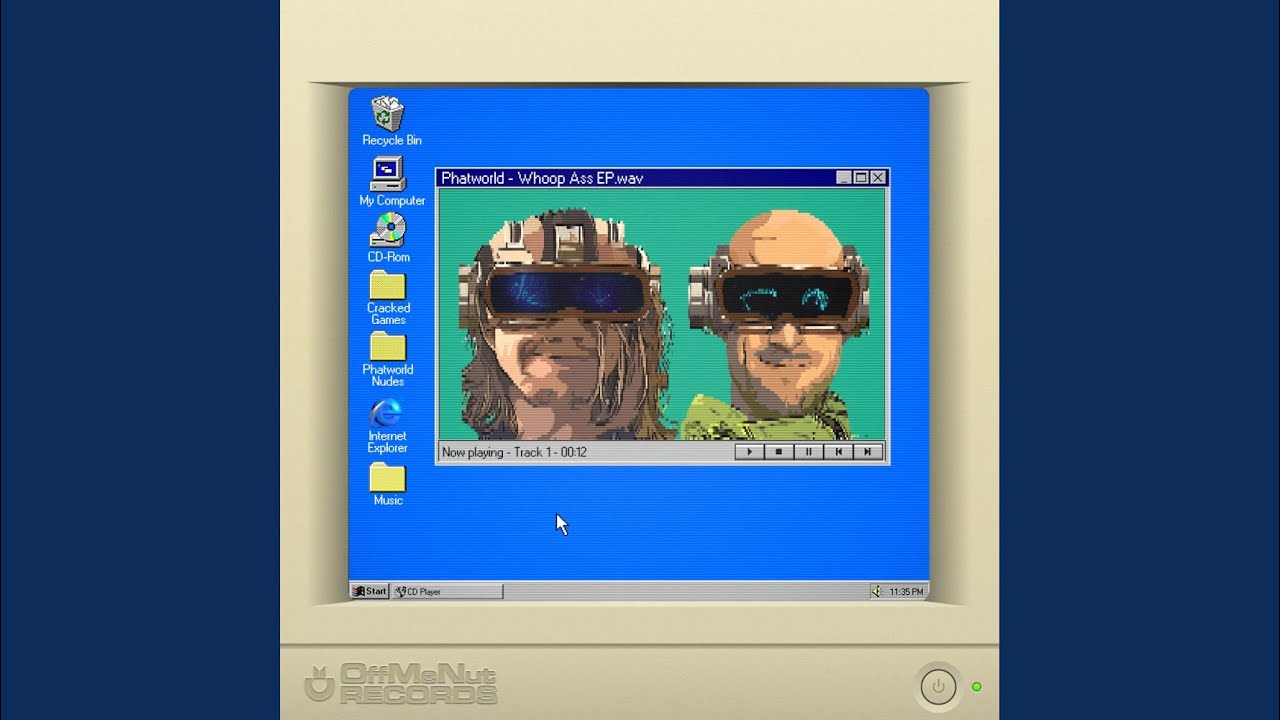Minimize the Phatworld player window

844,178
